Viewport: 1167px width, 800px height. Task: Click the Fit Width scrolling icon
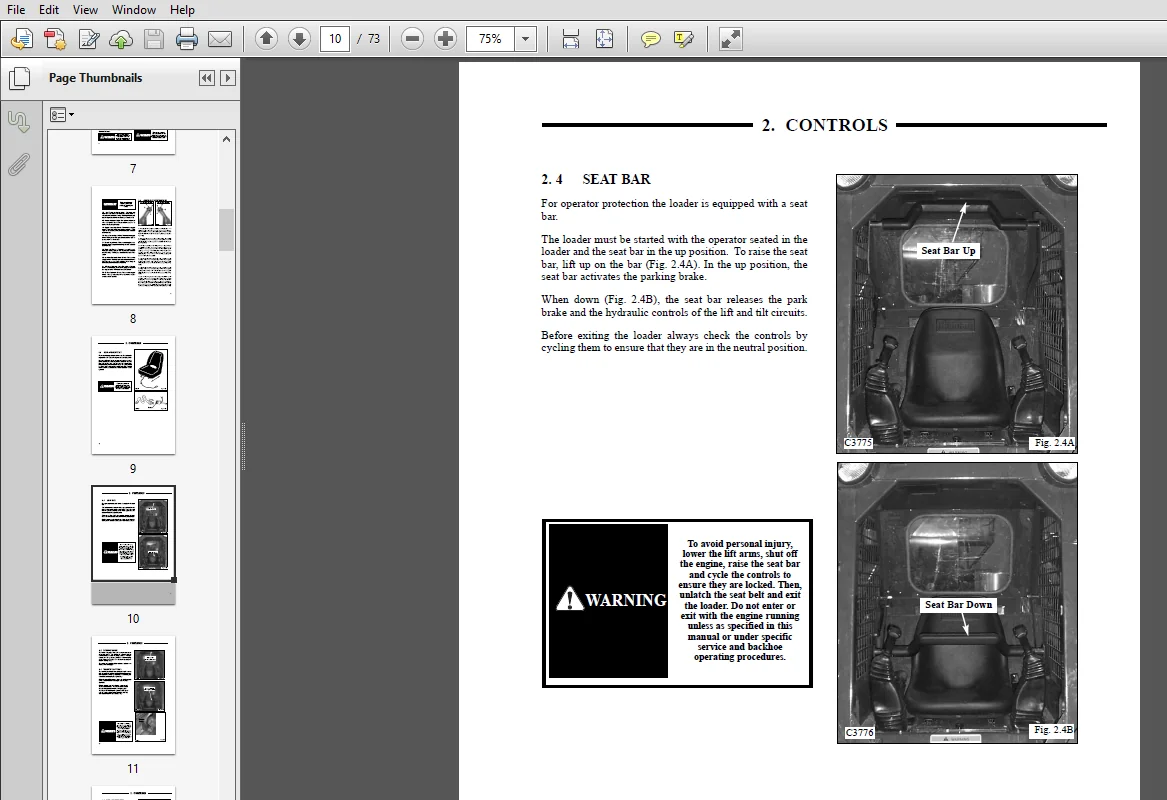(571, 39)
